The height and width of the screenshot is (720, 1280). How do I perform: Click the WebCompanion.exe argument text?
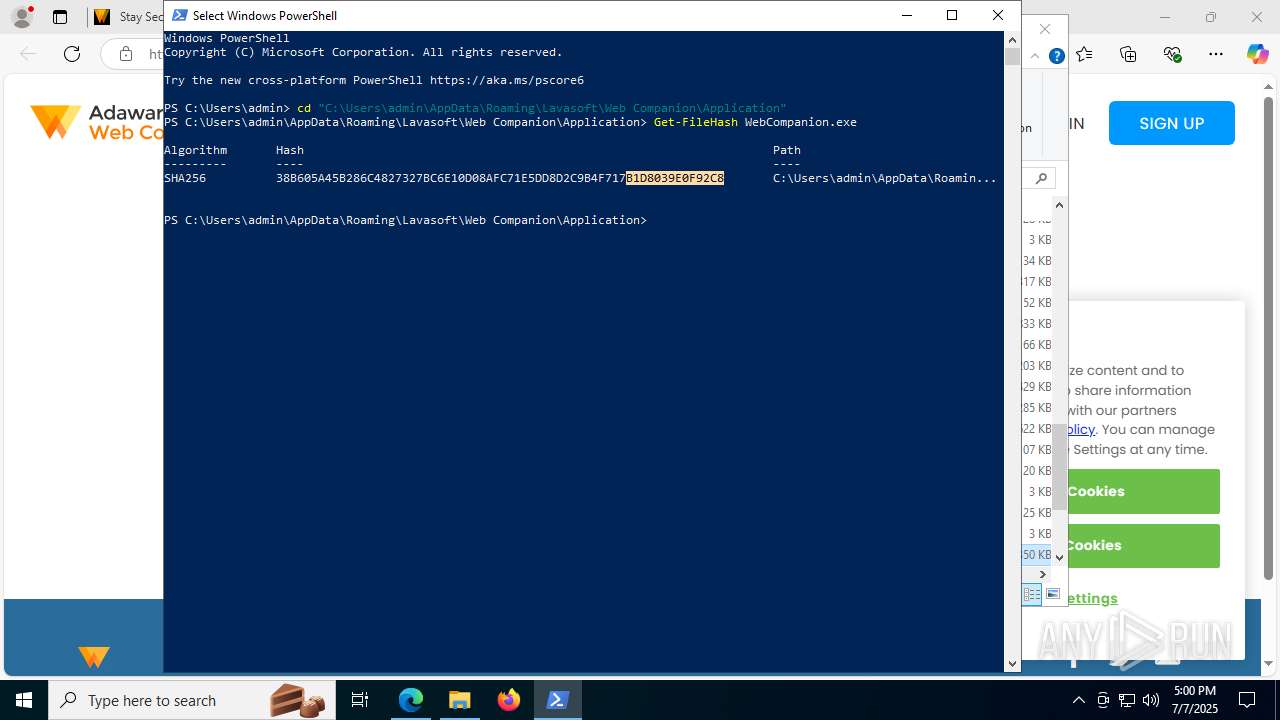click(801, 122)
